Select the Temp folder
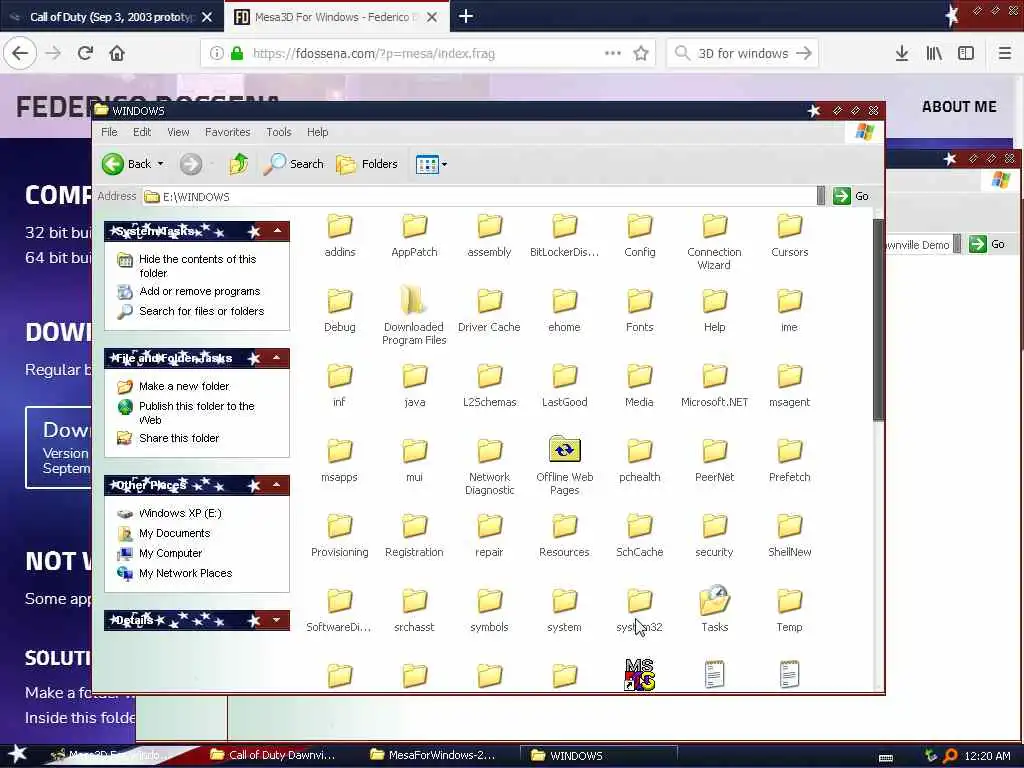The width and height of the screenshot is (1024, 768). [x=790, y=610]
